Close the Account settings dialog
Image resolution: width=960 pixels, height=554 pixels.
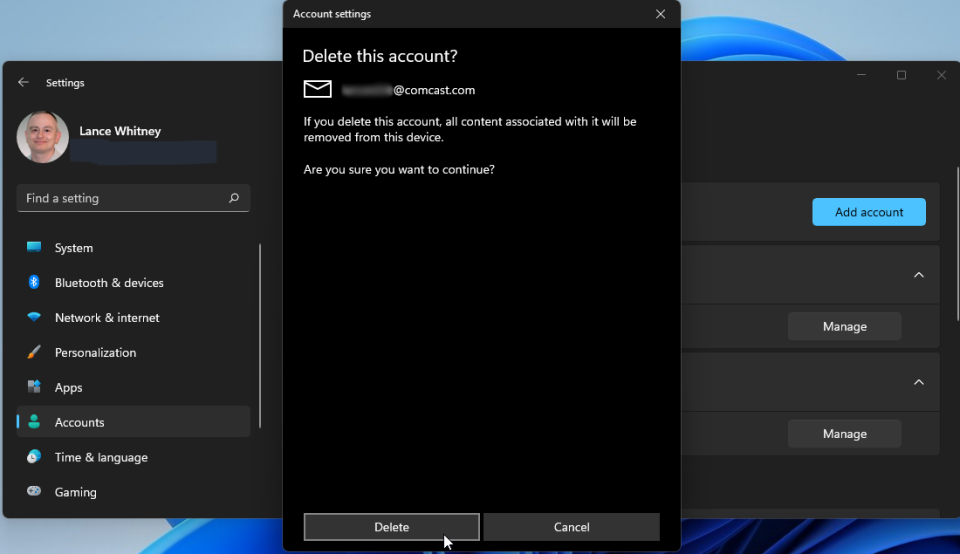click(x=660, y=13)
